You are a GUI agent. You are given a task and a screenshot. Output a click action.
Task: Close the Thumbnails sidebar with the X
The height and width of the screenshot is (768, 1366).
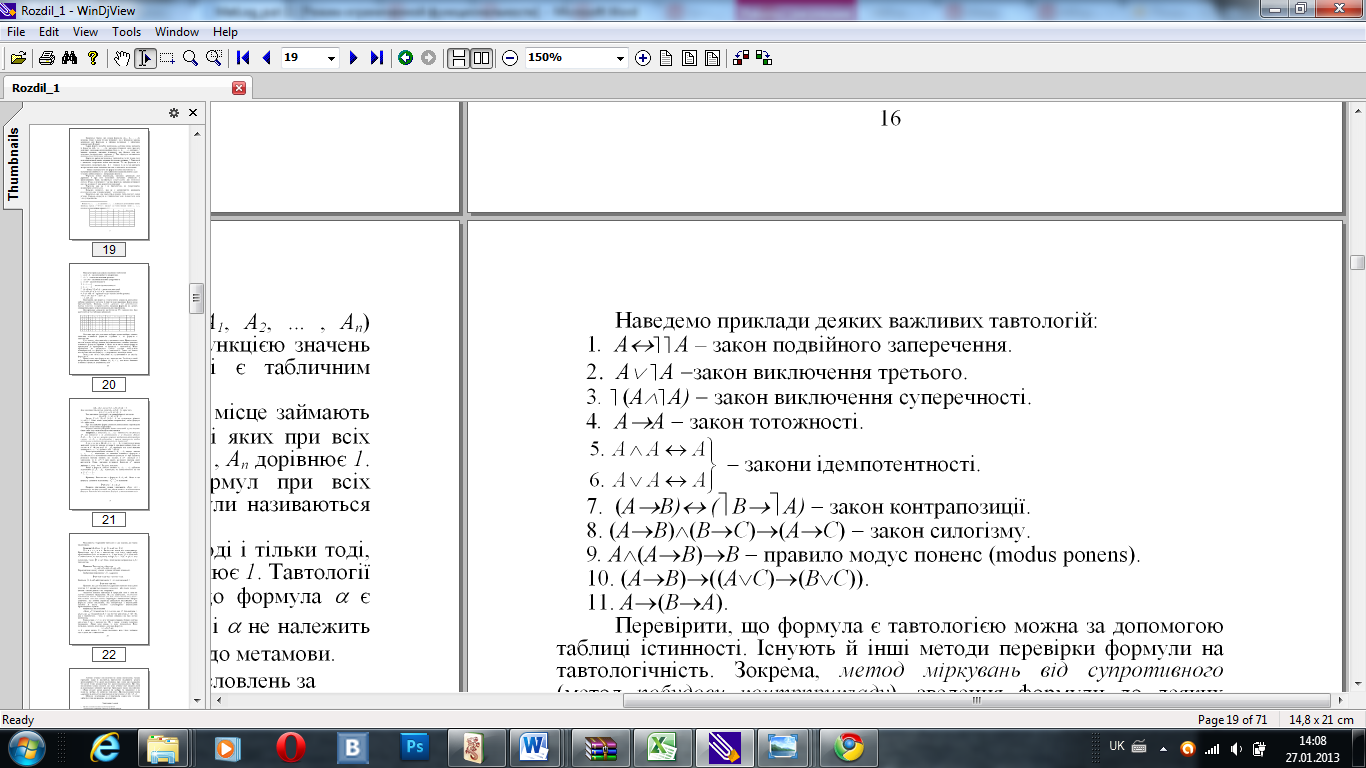193,113
